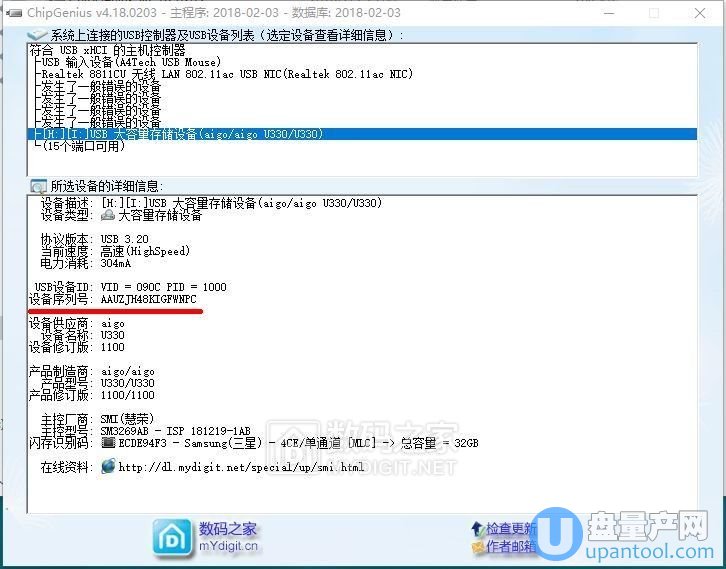
Task: Click the USB device list header icon
Action: (37, 35)
